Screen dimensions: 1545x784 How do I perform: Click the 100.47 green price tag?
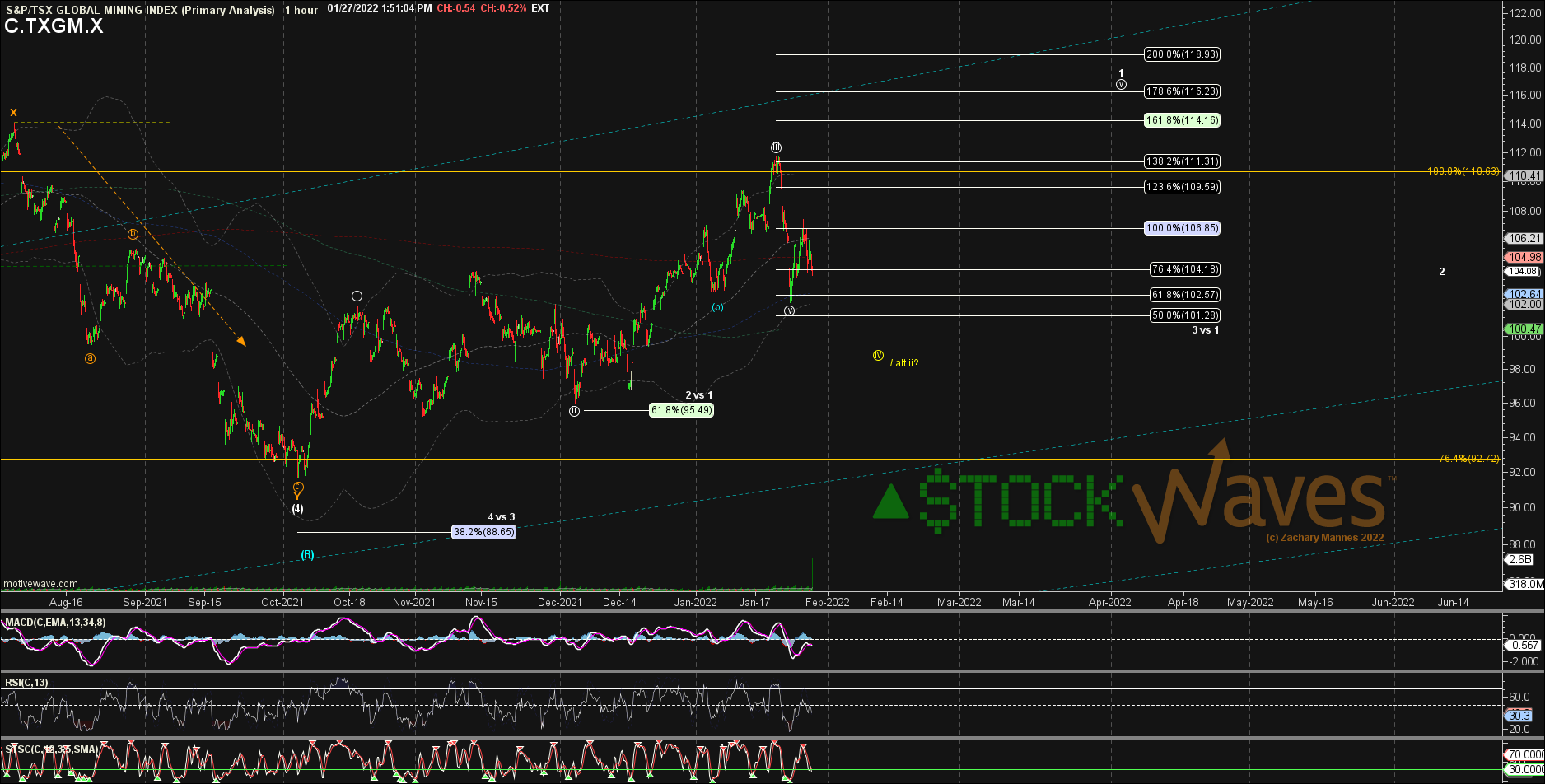[1524, 329]
